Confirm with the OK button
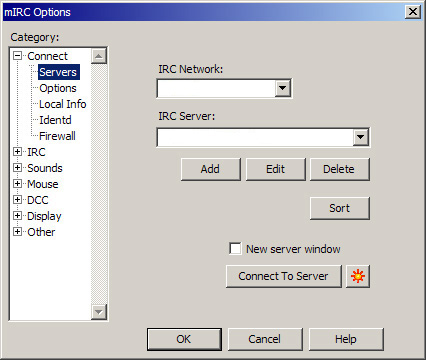This screenshot has width=426, height=360. [184, 339]
